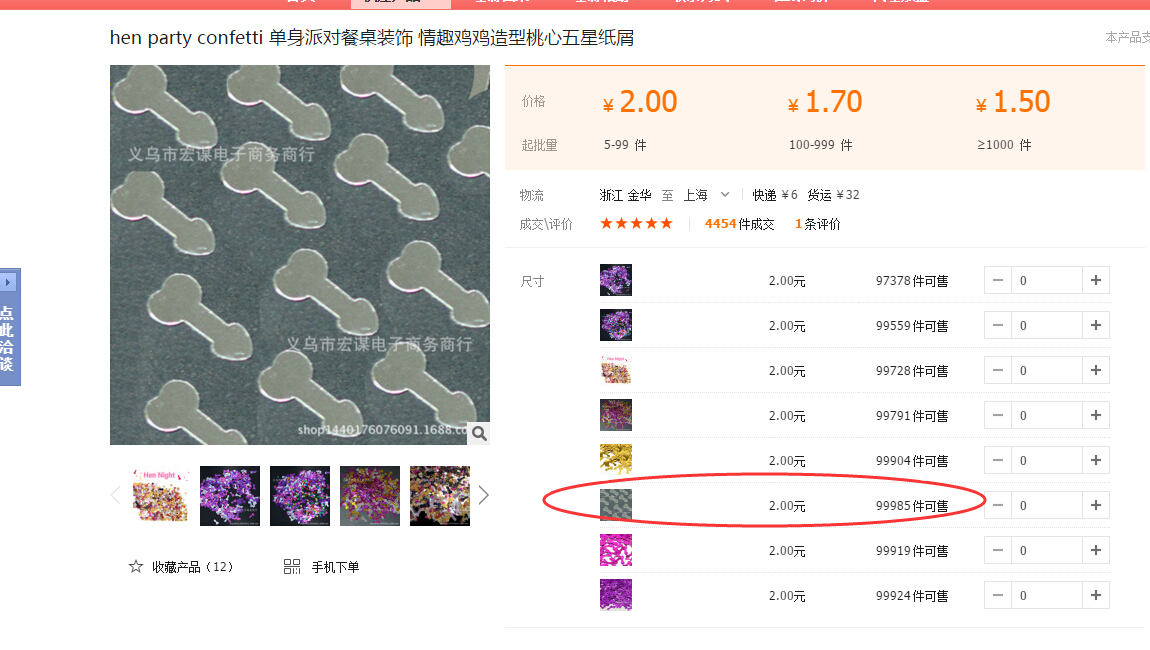This screenshot has height=650, width=1150.
Task: Click the plus button in first size row
Action: (1096, 281)
